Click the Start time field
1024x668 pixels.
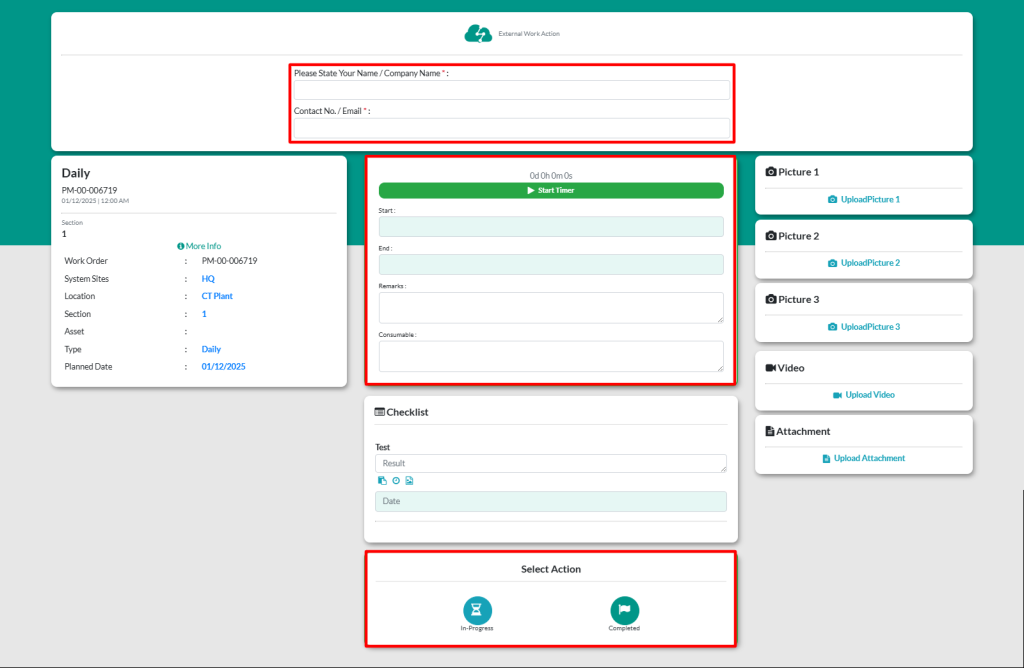click(551, 227)
